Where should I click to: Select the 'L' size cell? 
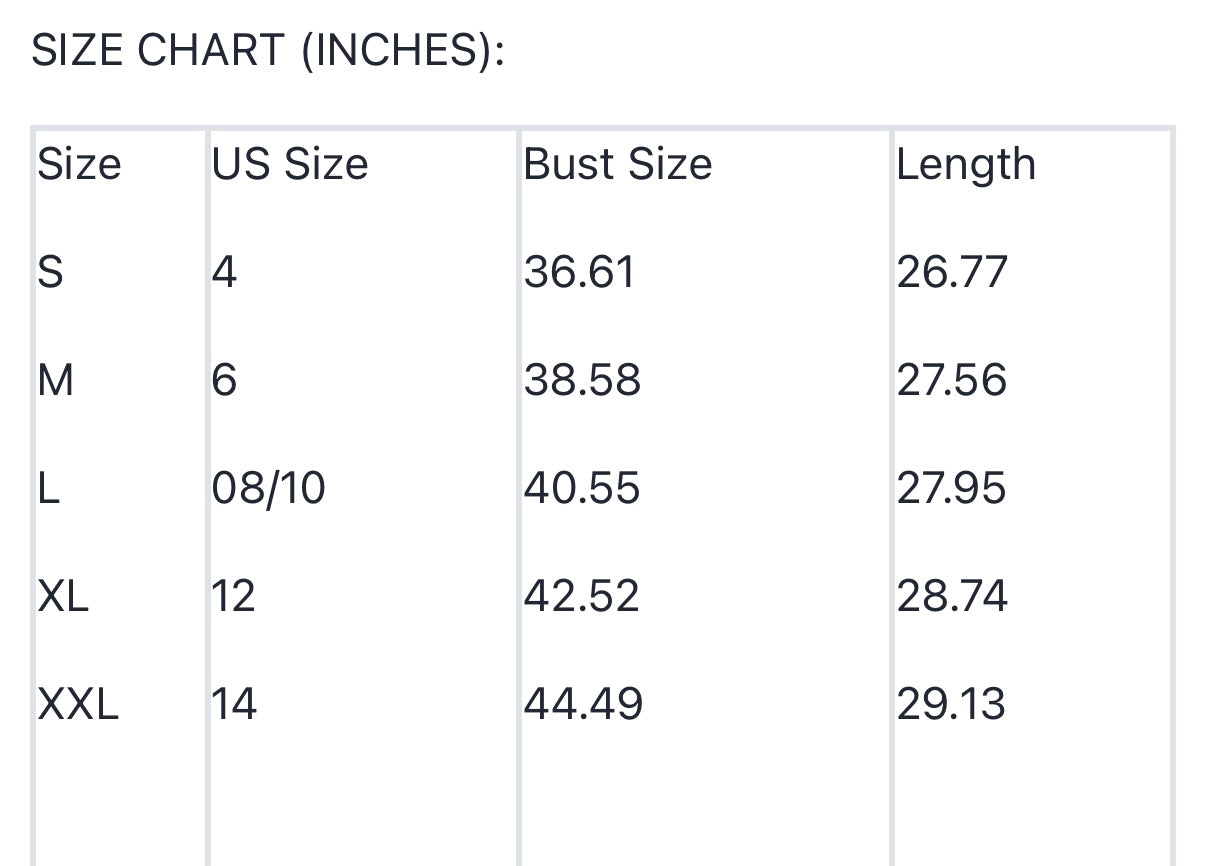[48, 488]
